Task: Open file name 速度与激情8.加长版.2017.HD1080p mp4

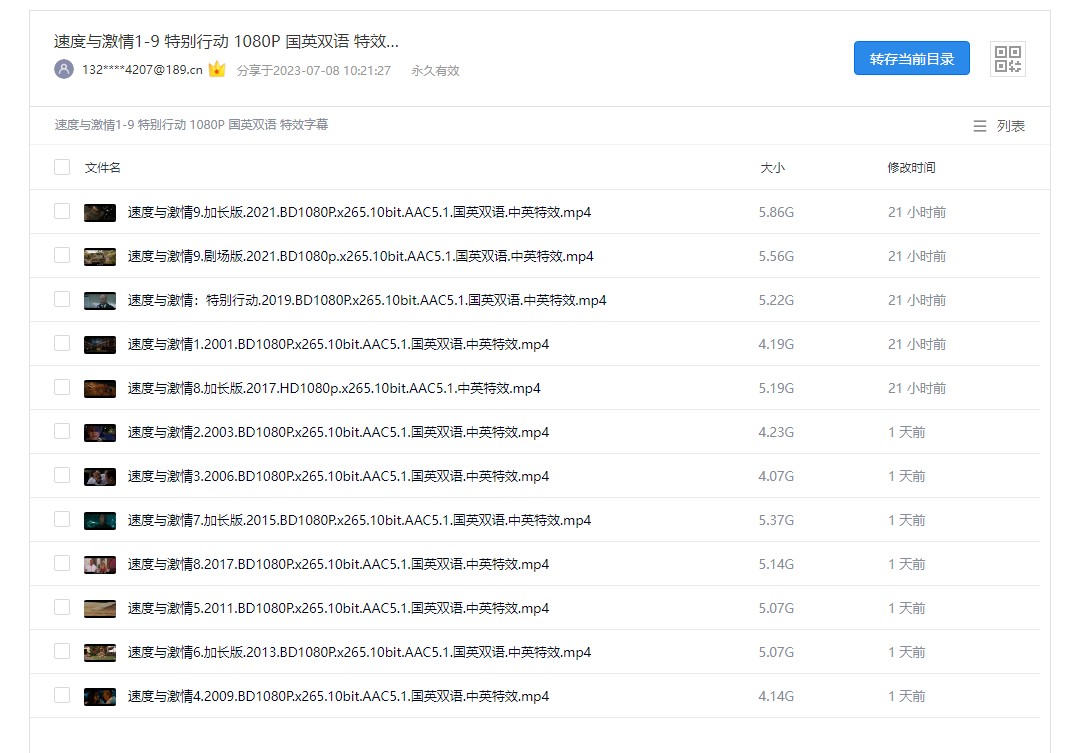Action: 334,389
